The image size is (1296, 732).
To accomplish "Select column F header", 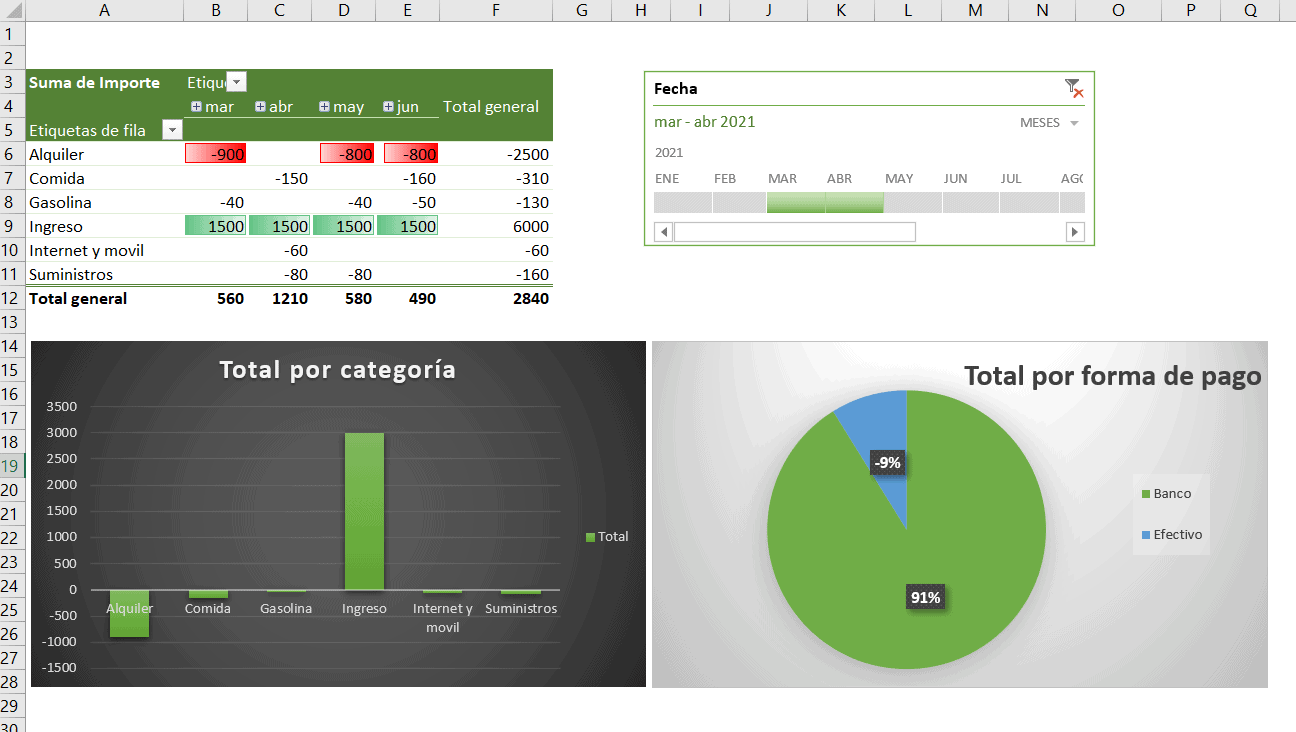I will tap(496, 10).
